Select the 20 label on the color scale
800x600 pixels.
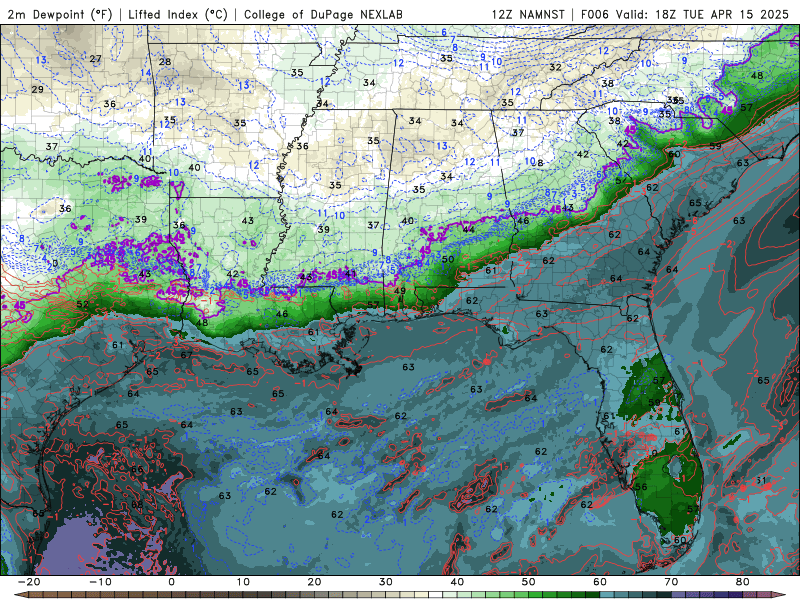click(x=314, y=582)
